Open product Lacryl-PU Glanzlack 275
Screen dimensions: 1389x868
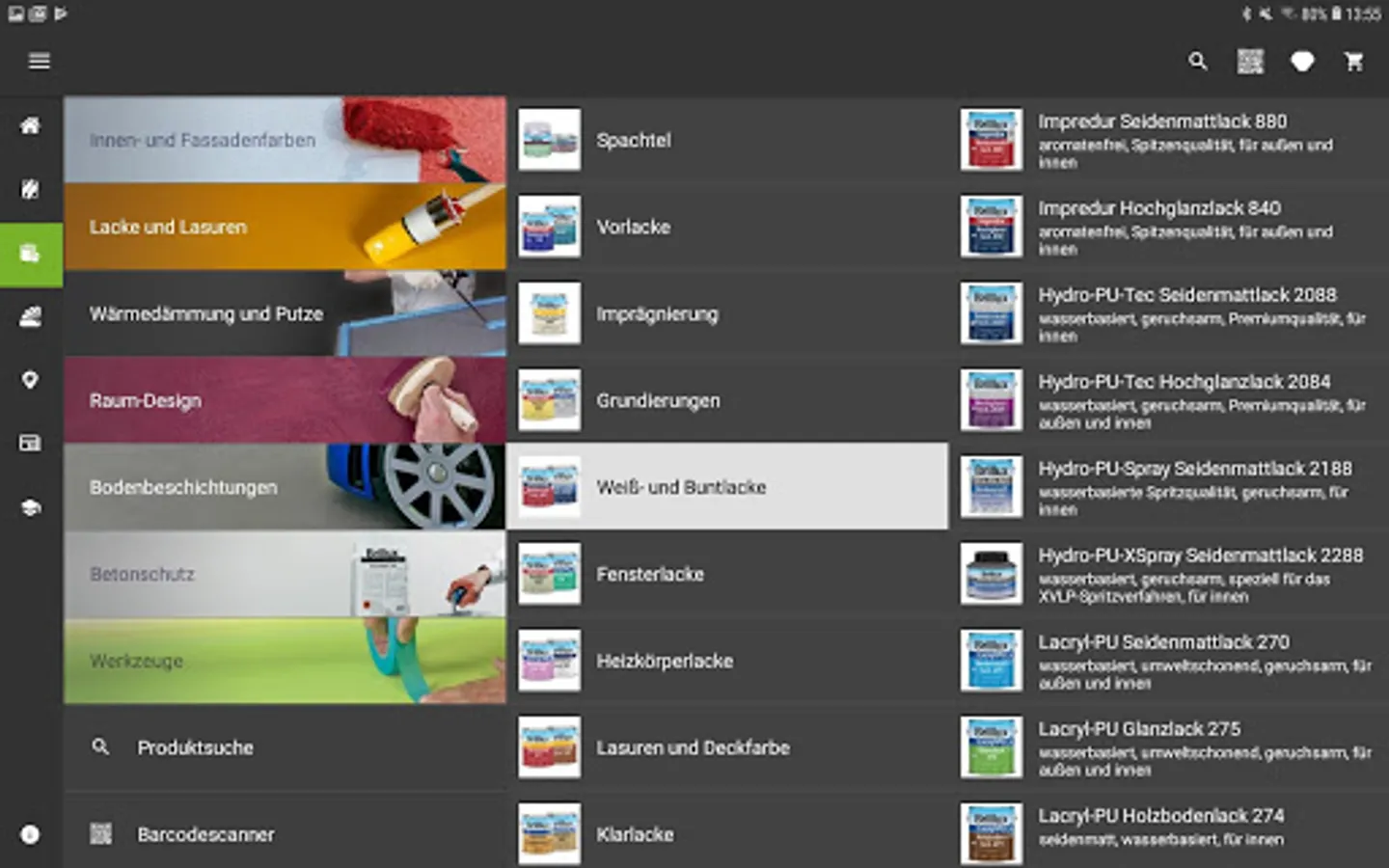click(x=1169, y=747)
